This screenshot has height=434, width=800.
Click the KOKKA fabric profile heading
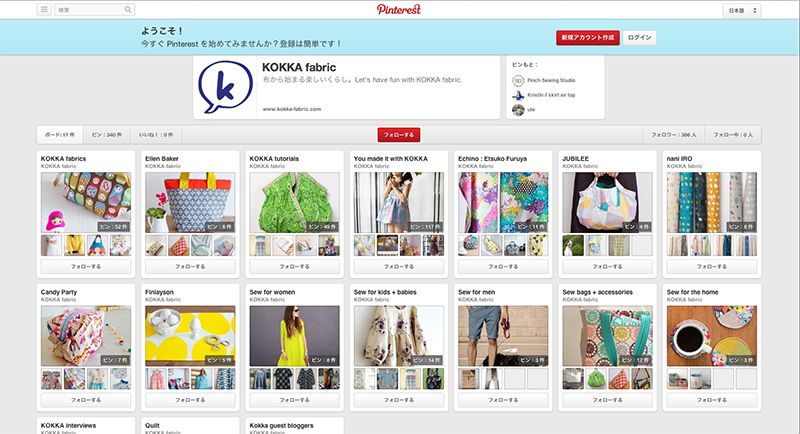coord(299,67)
